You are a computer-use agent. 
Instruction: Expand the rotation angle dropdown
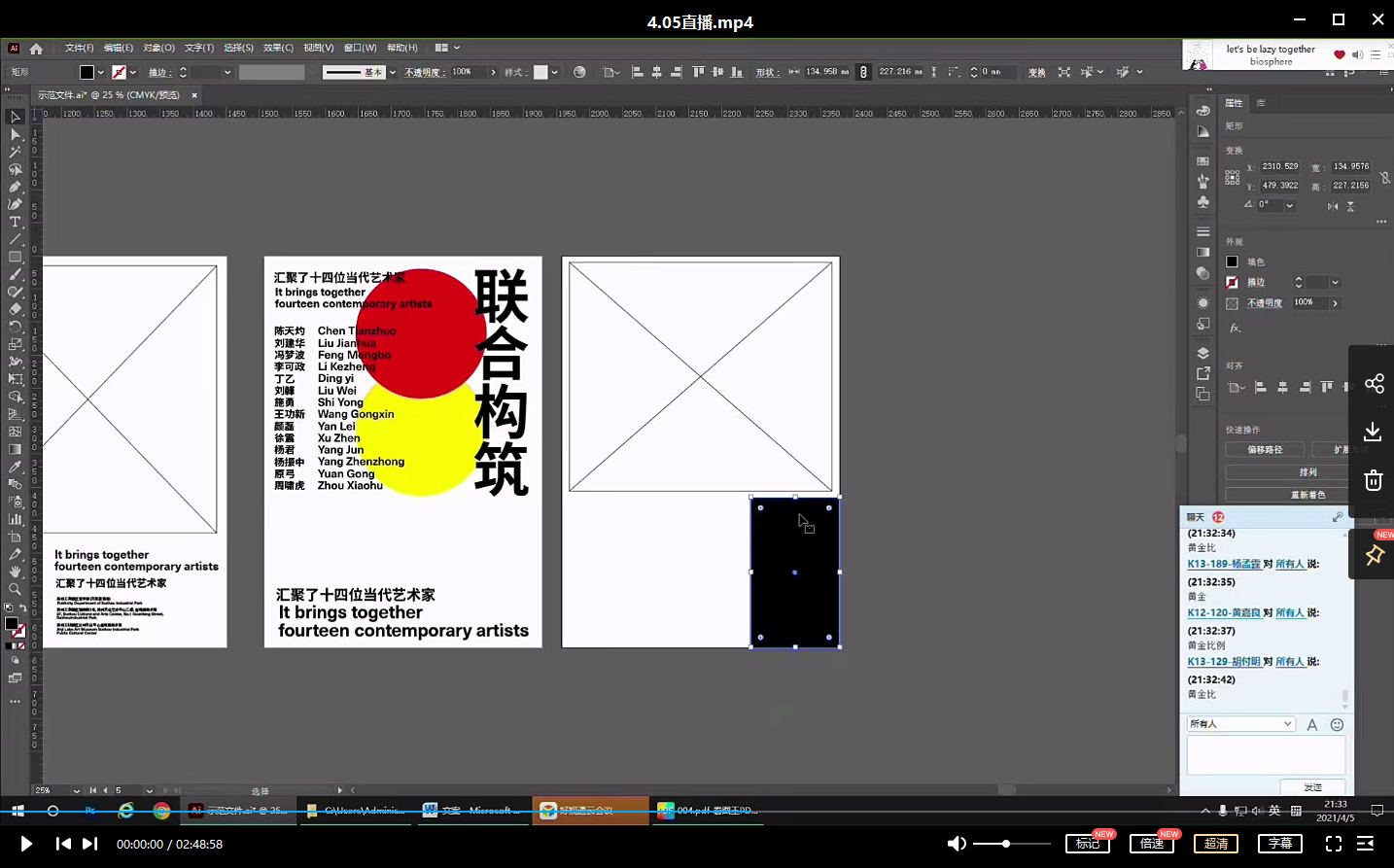(1289, 205)
